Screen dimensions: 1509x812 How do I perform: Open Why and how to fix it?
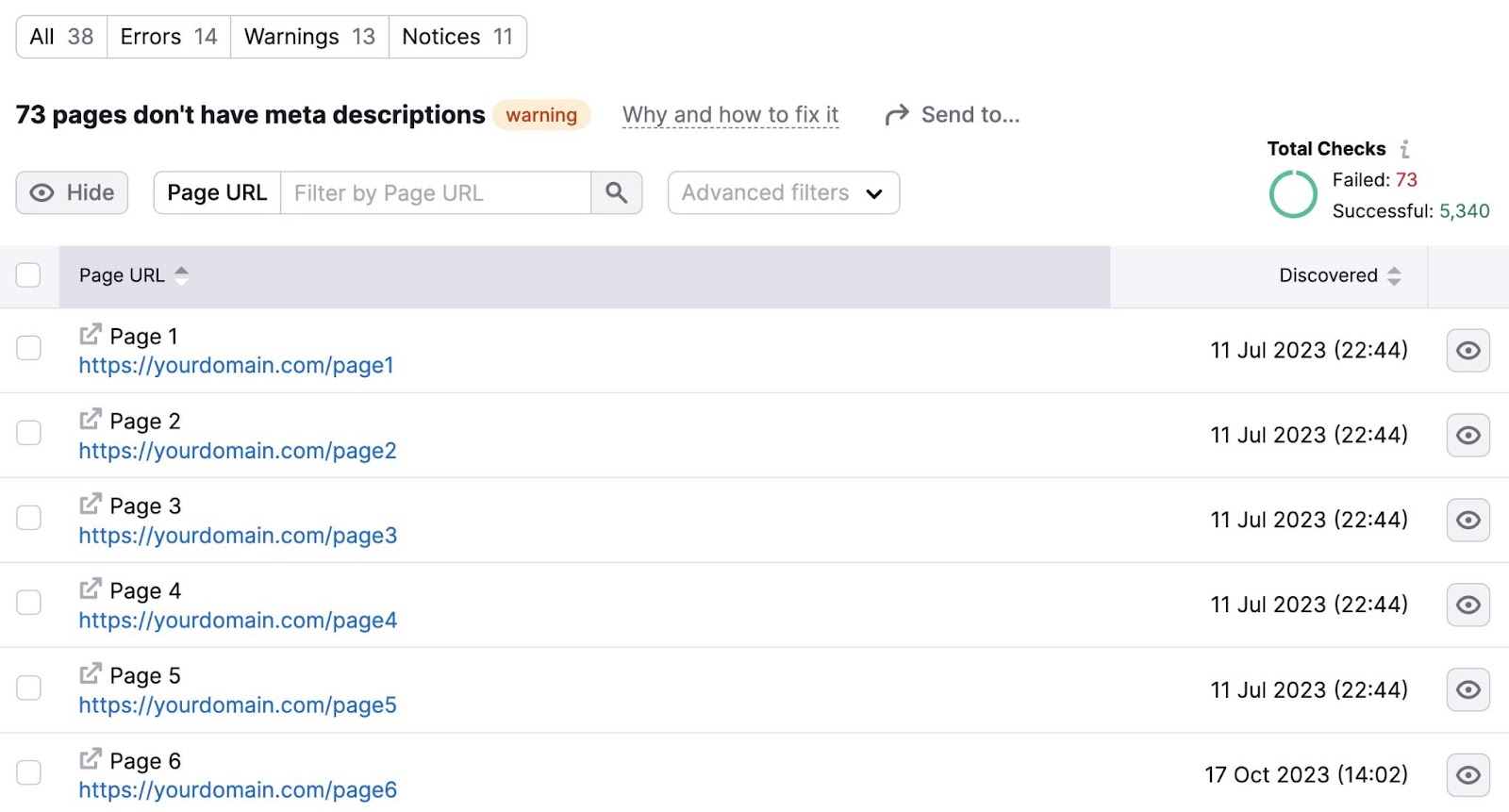(x=730, y=115)
